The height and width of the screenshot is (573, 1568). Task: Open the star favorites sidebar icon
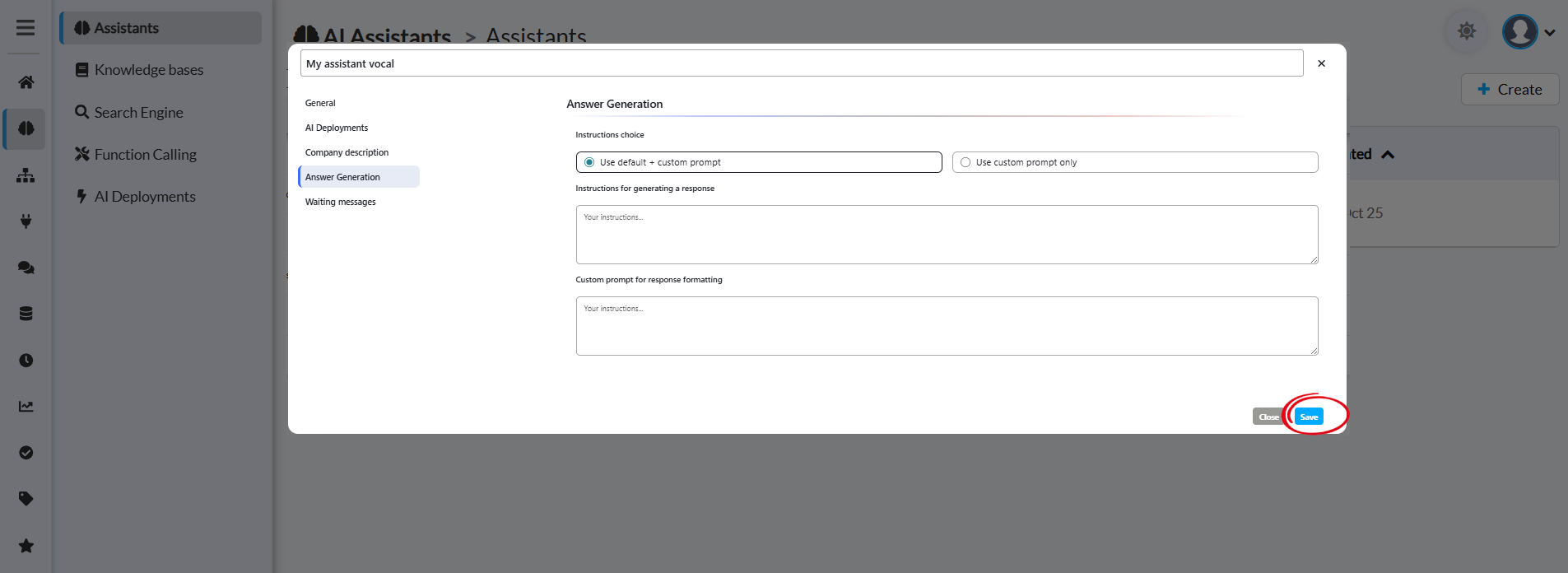pos(26,546)
